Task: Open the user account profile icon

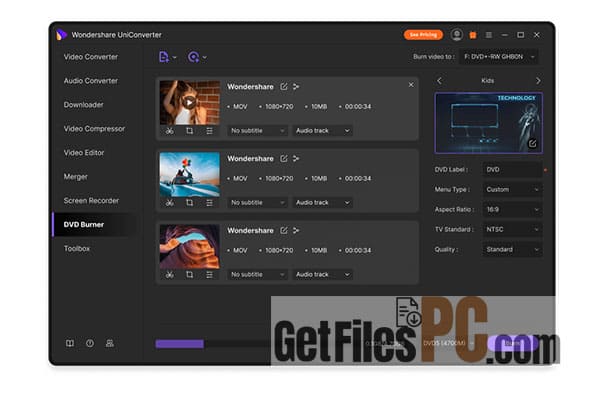Action: coord(457,35)
